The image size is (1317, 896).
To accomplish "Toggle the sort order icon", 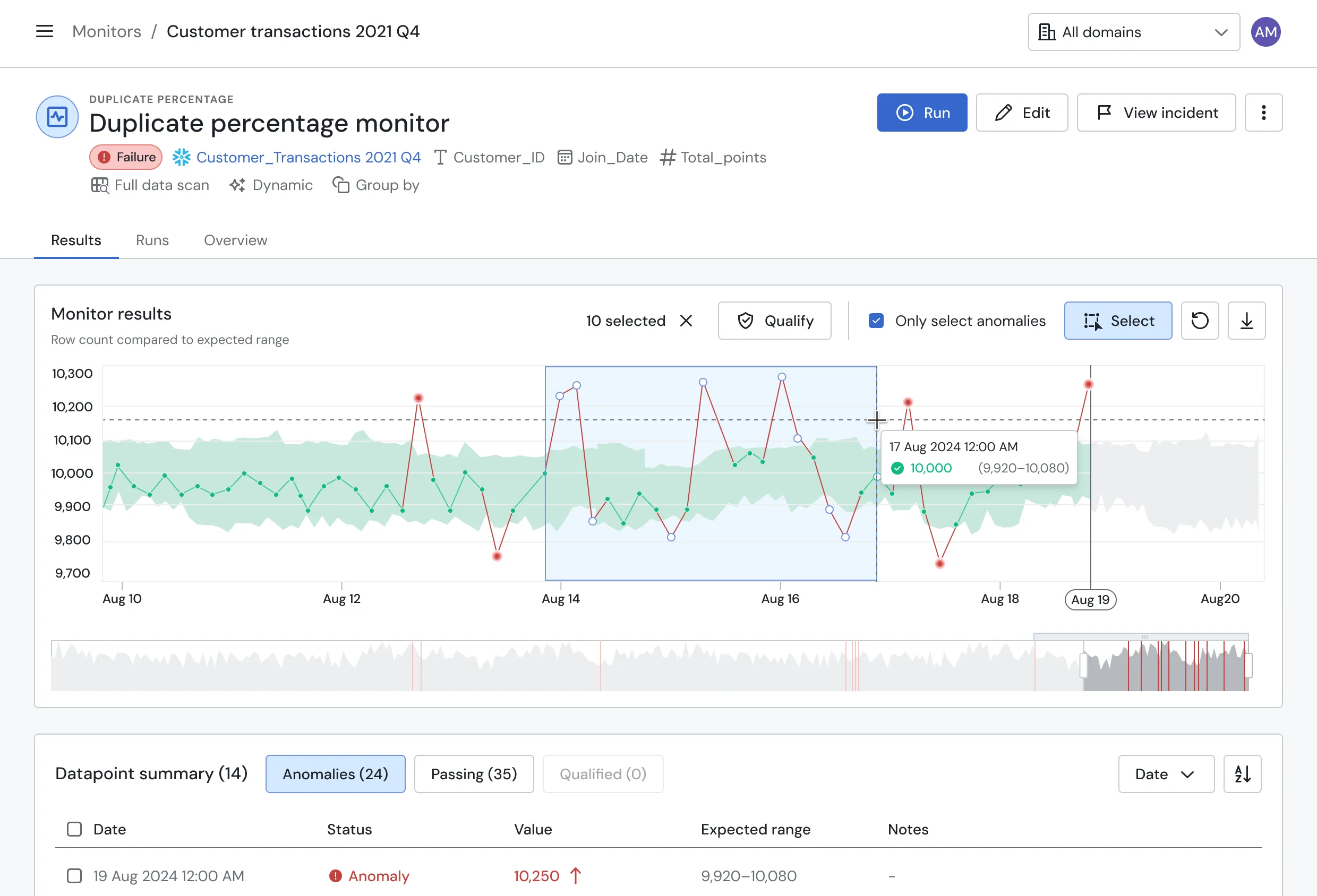I will tap(1242, 774).
